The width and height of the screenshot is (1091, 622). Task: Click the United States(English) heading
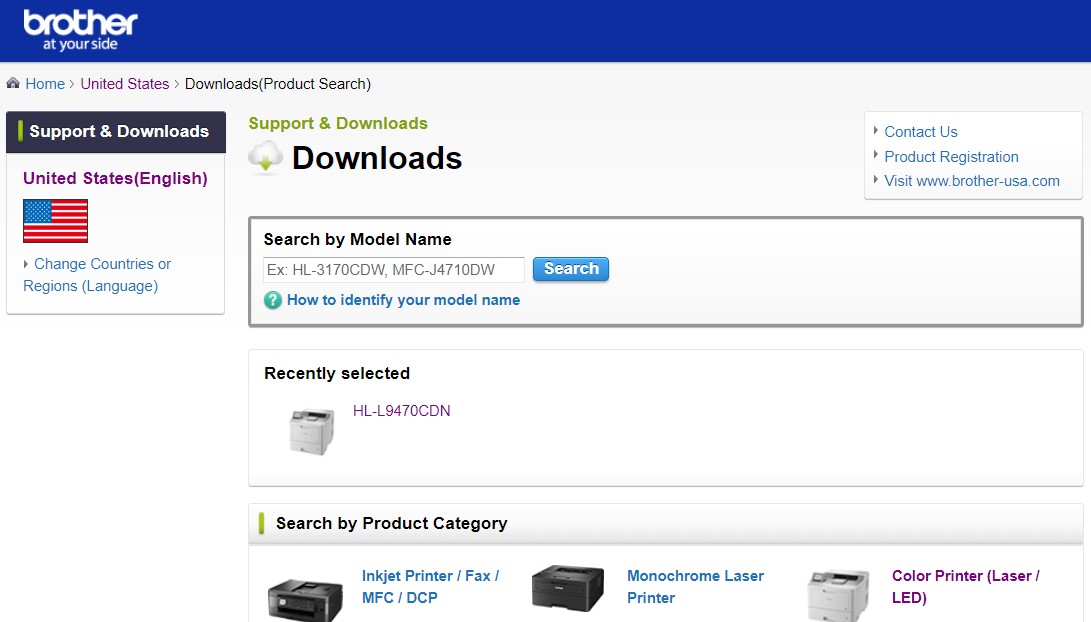[116, 178]
